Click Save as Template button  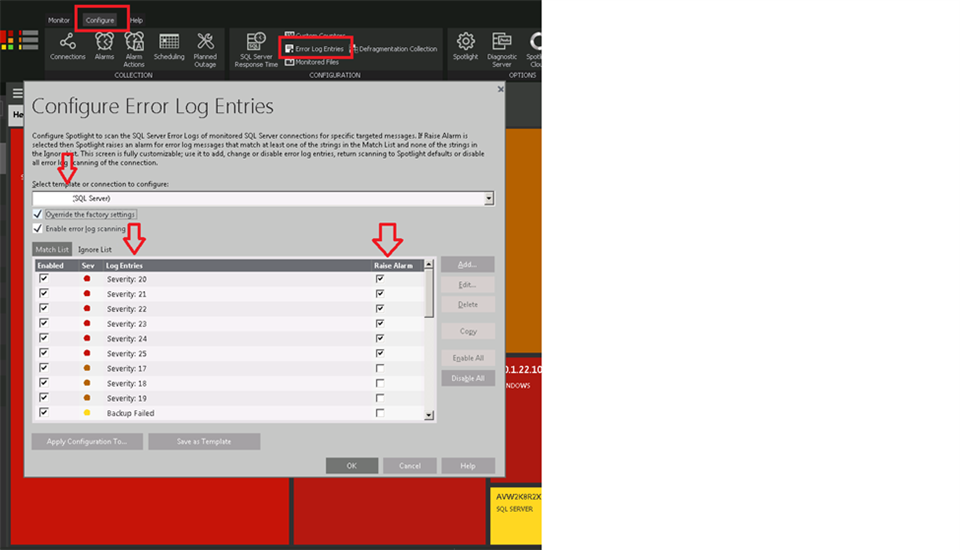click(204, 442)
